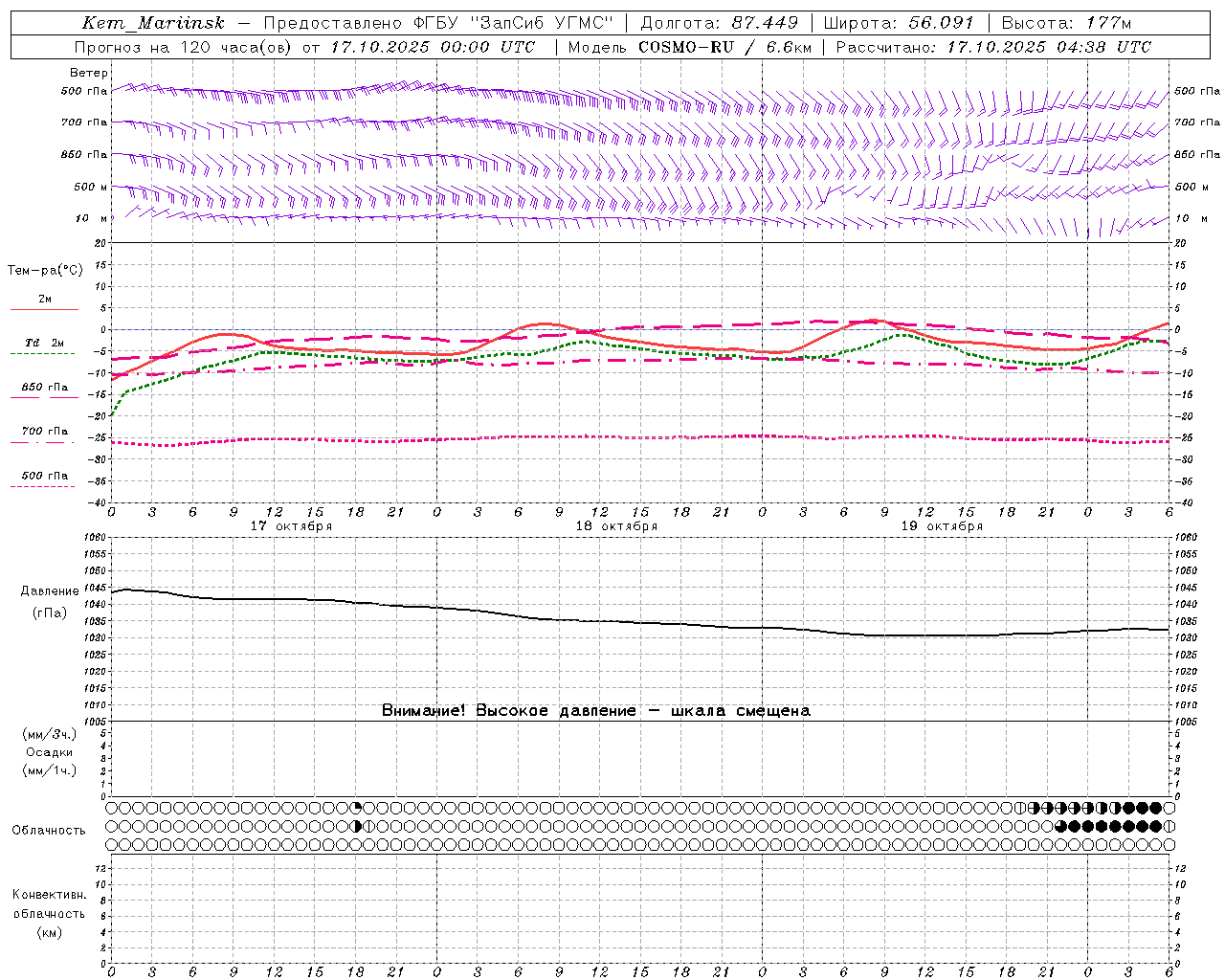The height and width of the screenshot is (980, 1225).
Task: Click the Тем-ра(°C) axis title
Action: coord(45,271)
